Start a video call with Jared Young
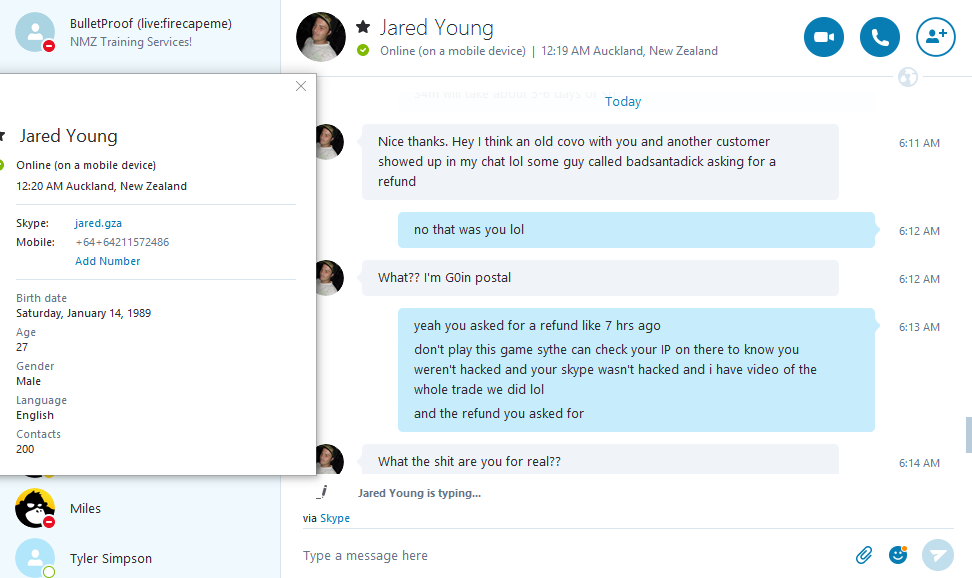Image resolution: width=972 pixels, height=578 pixels. (823, 37)
